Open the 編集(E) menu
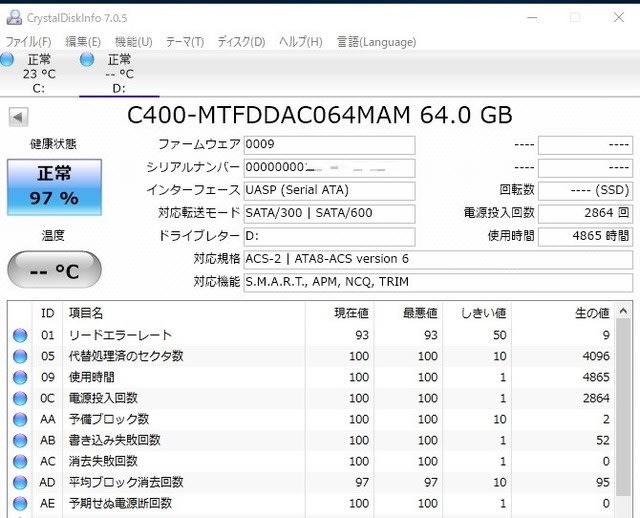The image size is (640, 518). (x=83, y=42)
